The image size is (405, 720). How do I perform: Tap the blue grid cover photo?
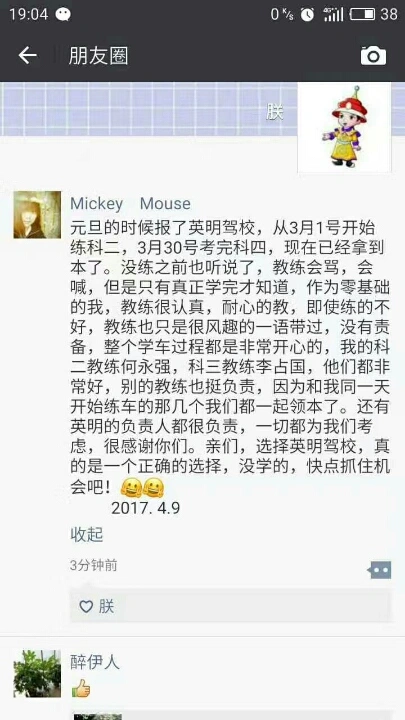tap(149, 109)
